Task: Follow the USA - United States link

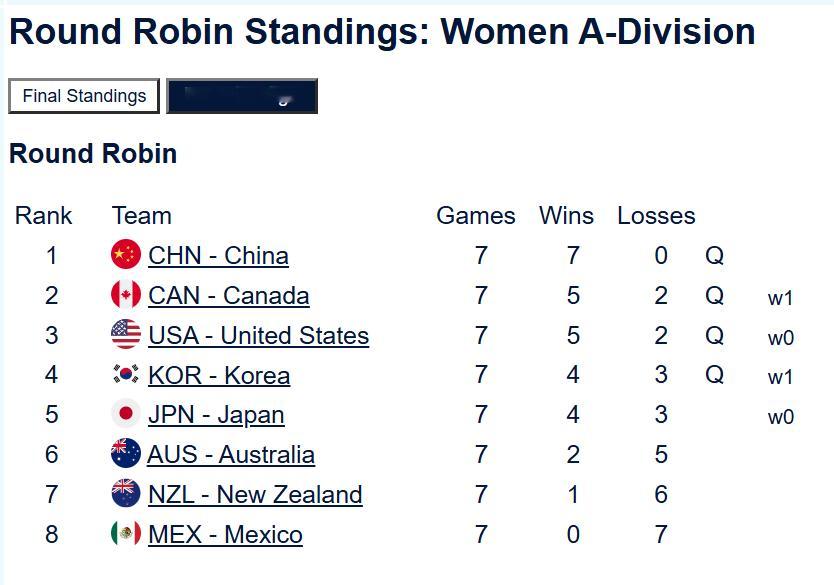Action: pyautogui.click(x=258, y=336)
